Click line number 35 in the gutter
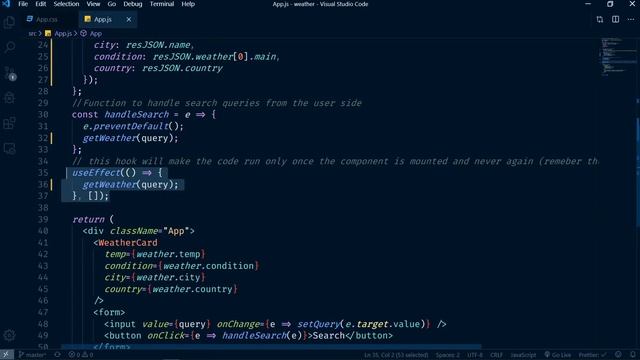This screenshot has height=360, width=640. [43, 173]
